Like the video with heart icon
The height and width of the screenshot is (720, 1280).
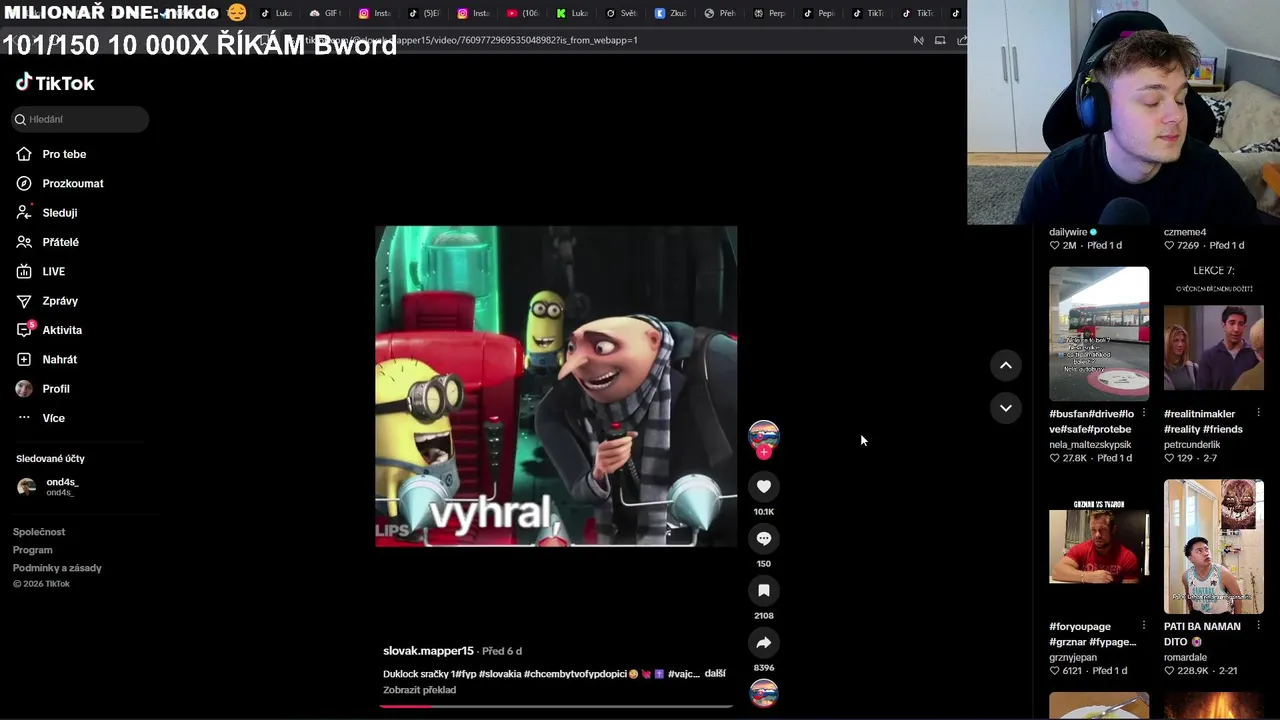(x=764, y=486)
